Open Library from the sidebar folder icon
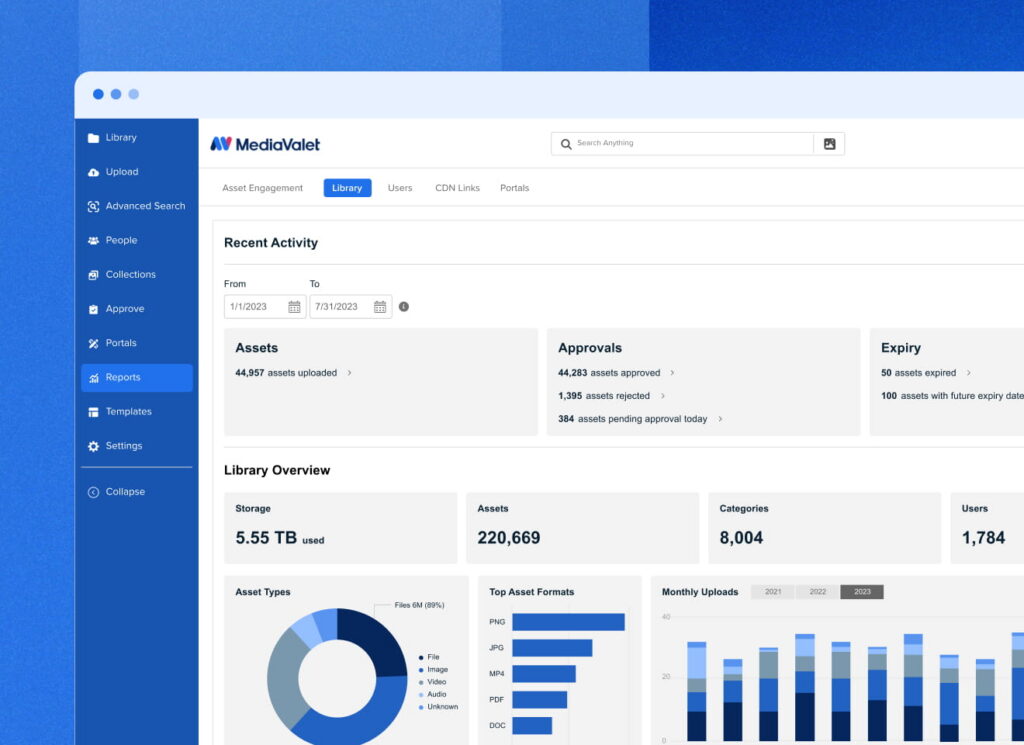Screen dimensions: 1024x745 click(x=93, y=138)
